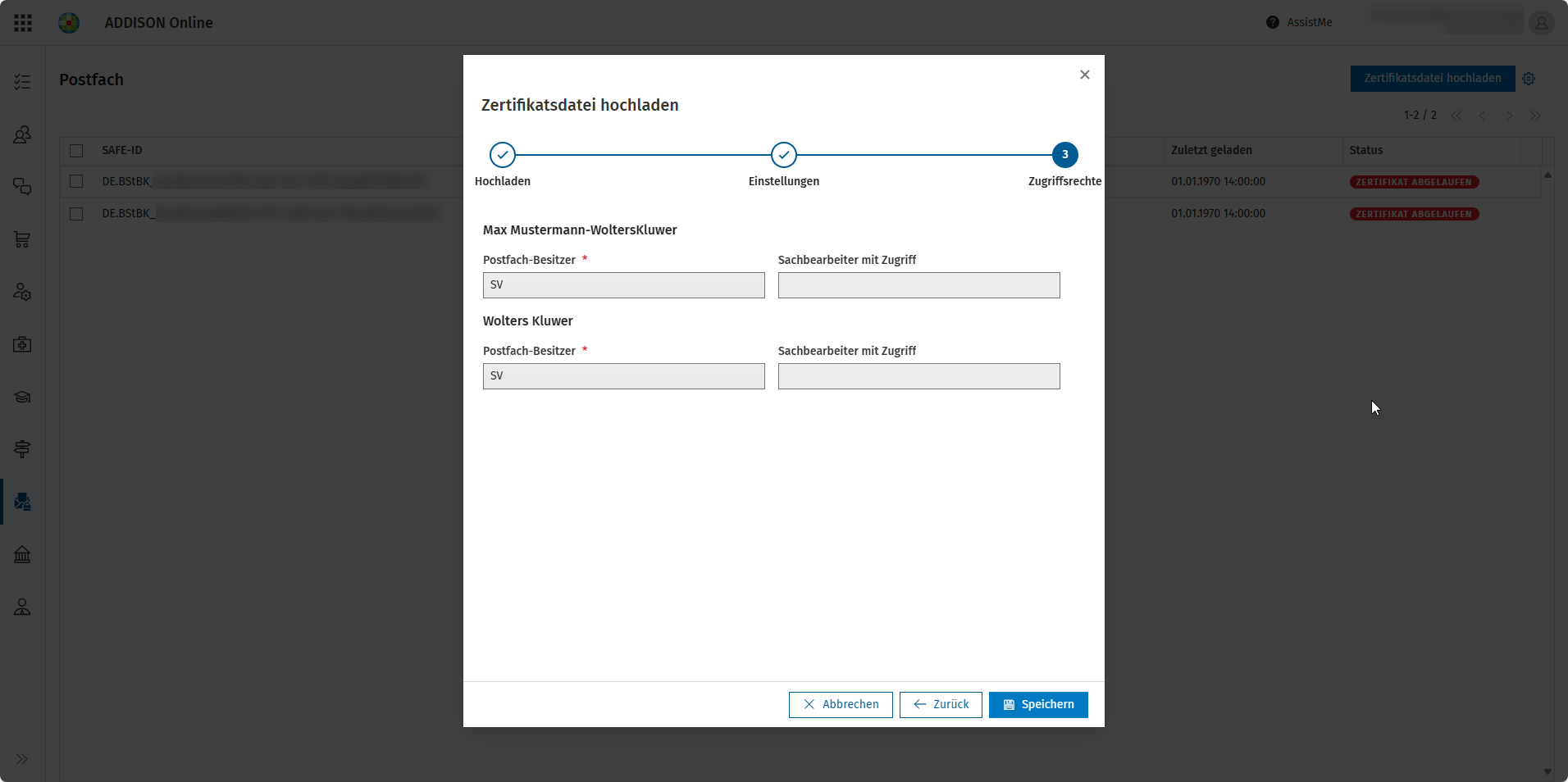The height and width of the screenshot is (782, 1568).
Task: Open the AssistMe help icon
Action: coord(1273,23)
